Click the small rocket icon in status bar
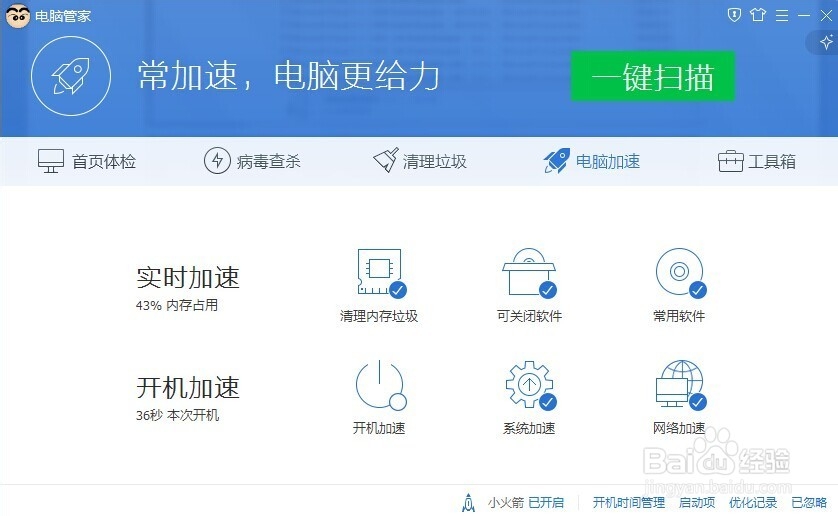The width and height of the screenshot is (838, 516). pos(468,503)
